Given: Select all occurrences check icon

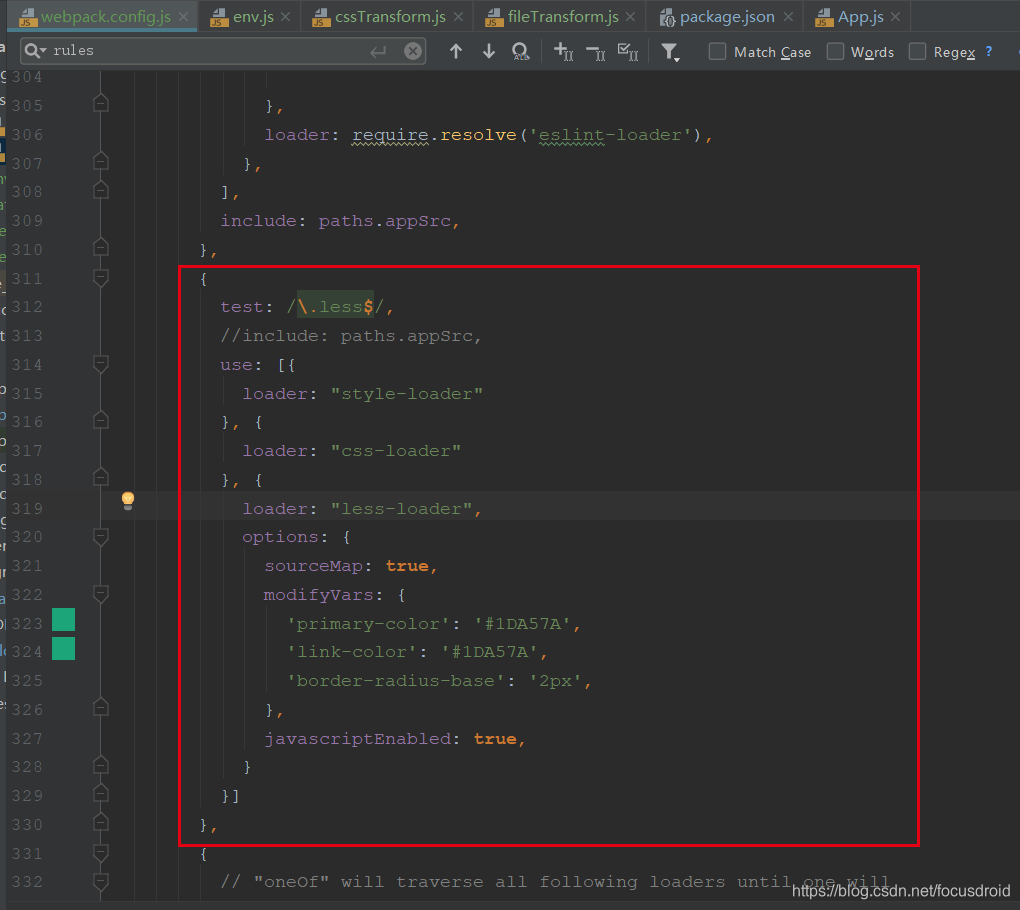Looking at the screenshot, I should [x=628, y=51].
